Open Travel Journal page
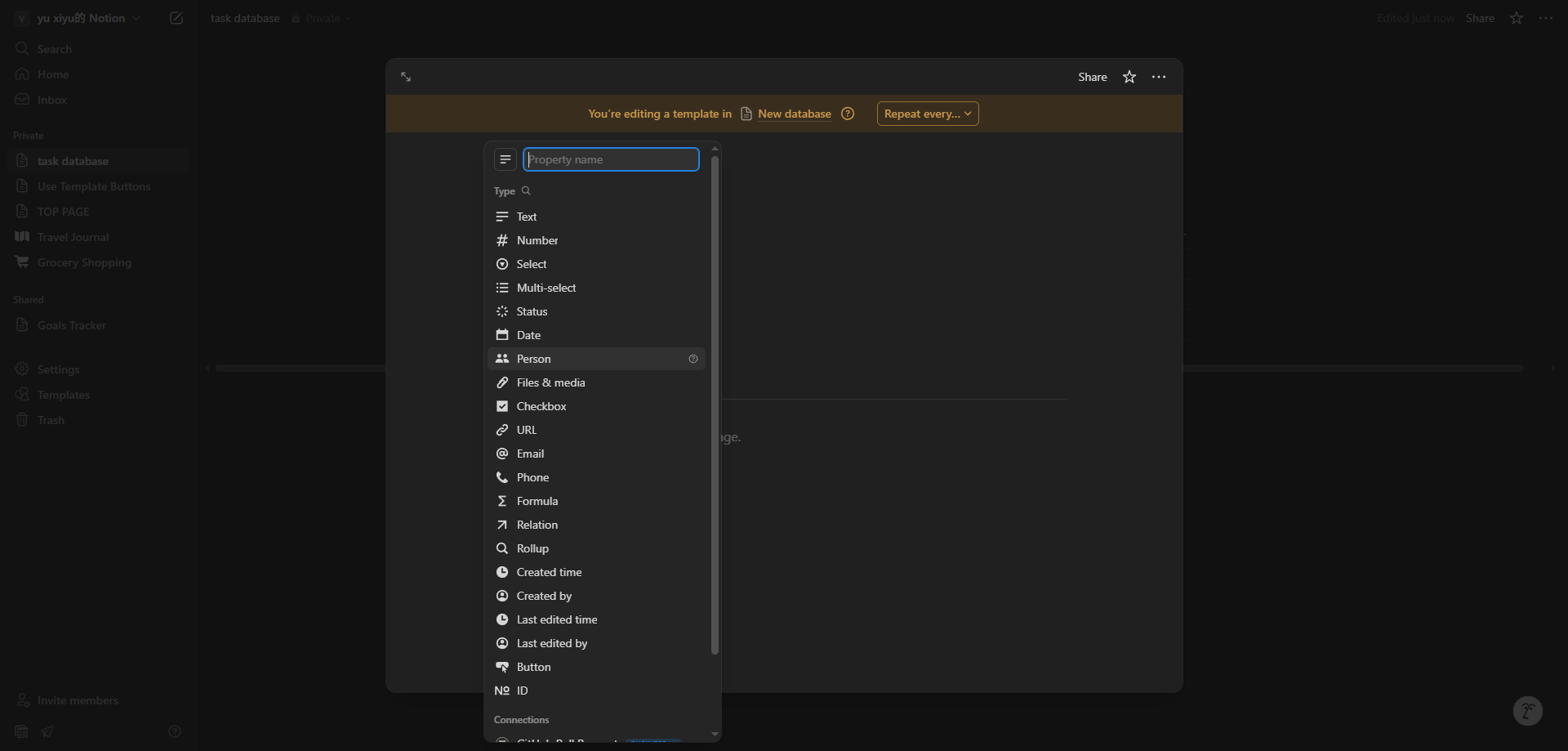 pyautogui.click(x=96, y=237)
